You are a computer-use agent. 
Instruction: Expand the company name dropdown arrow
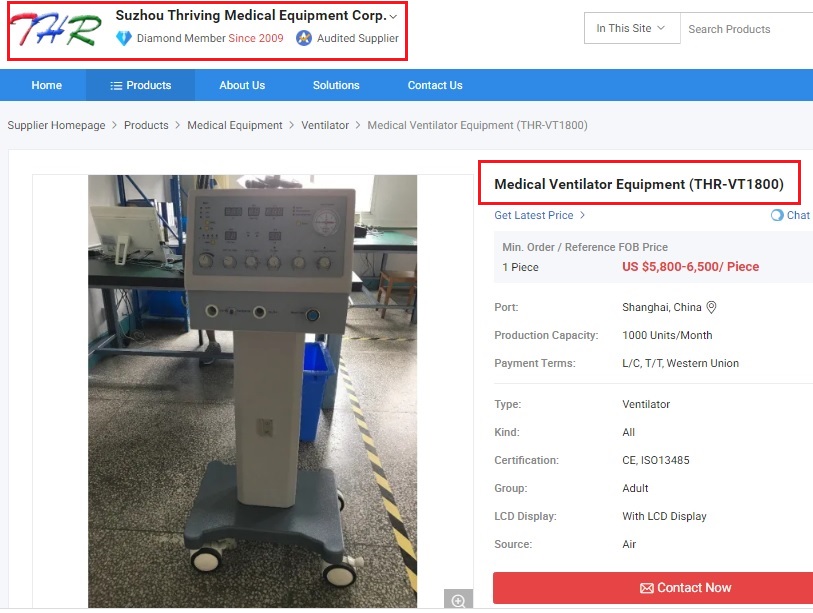(394, 17)
